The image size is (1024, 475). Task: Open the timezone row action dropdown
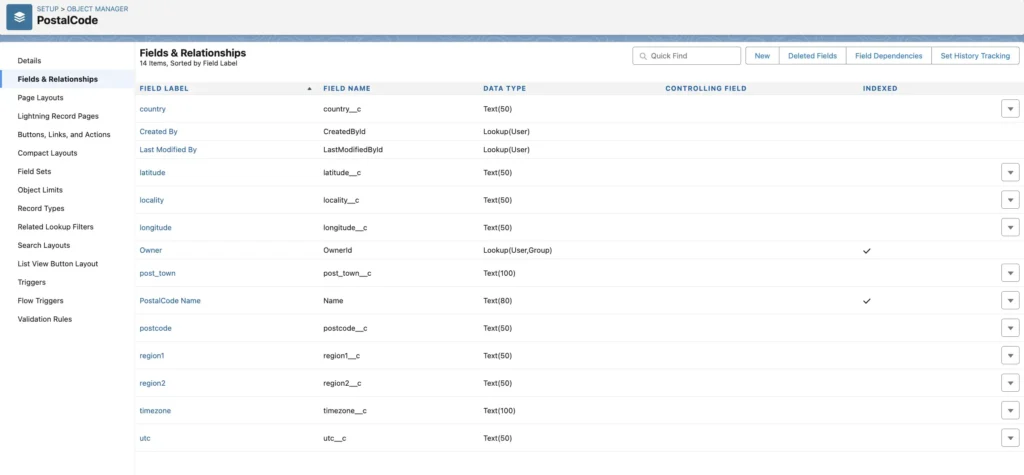1010,410
